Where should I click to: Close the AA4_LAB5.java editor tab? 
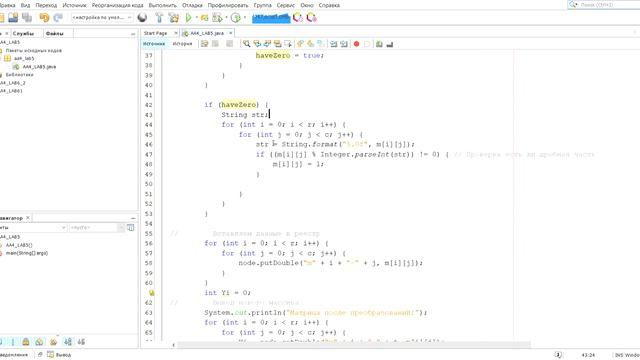tap(231, 33)
